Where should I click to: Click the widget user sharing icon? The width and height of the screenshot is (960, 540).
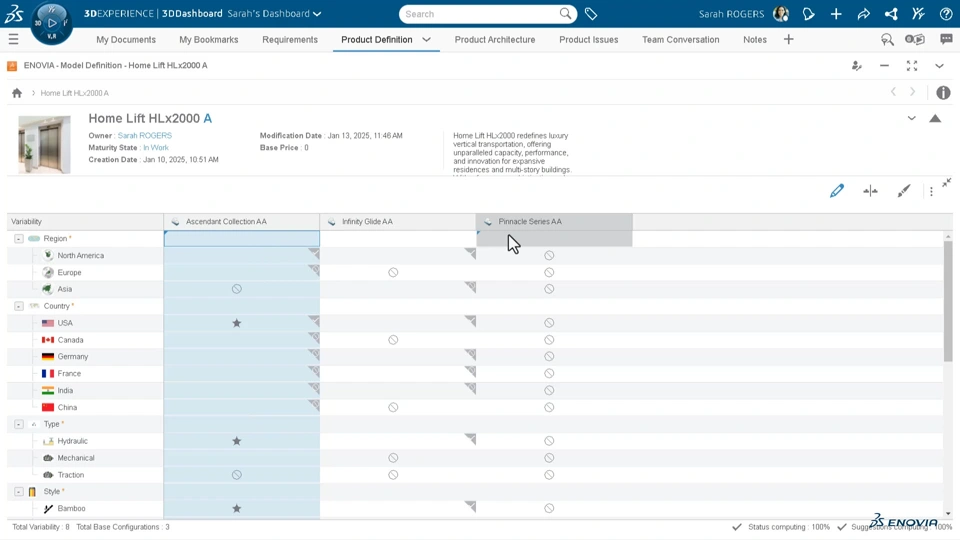[x=857, y=66]
